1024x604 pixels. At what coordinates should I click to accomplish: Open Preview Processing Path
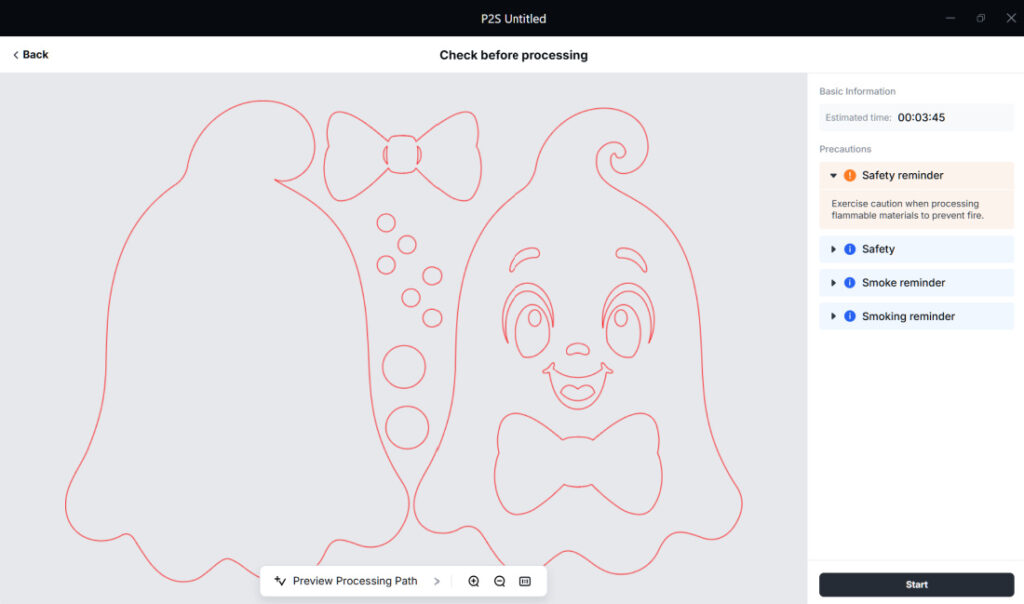[x=355, y=580]
